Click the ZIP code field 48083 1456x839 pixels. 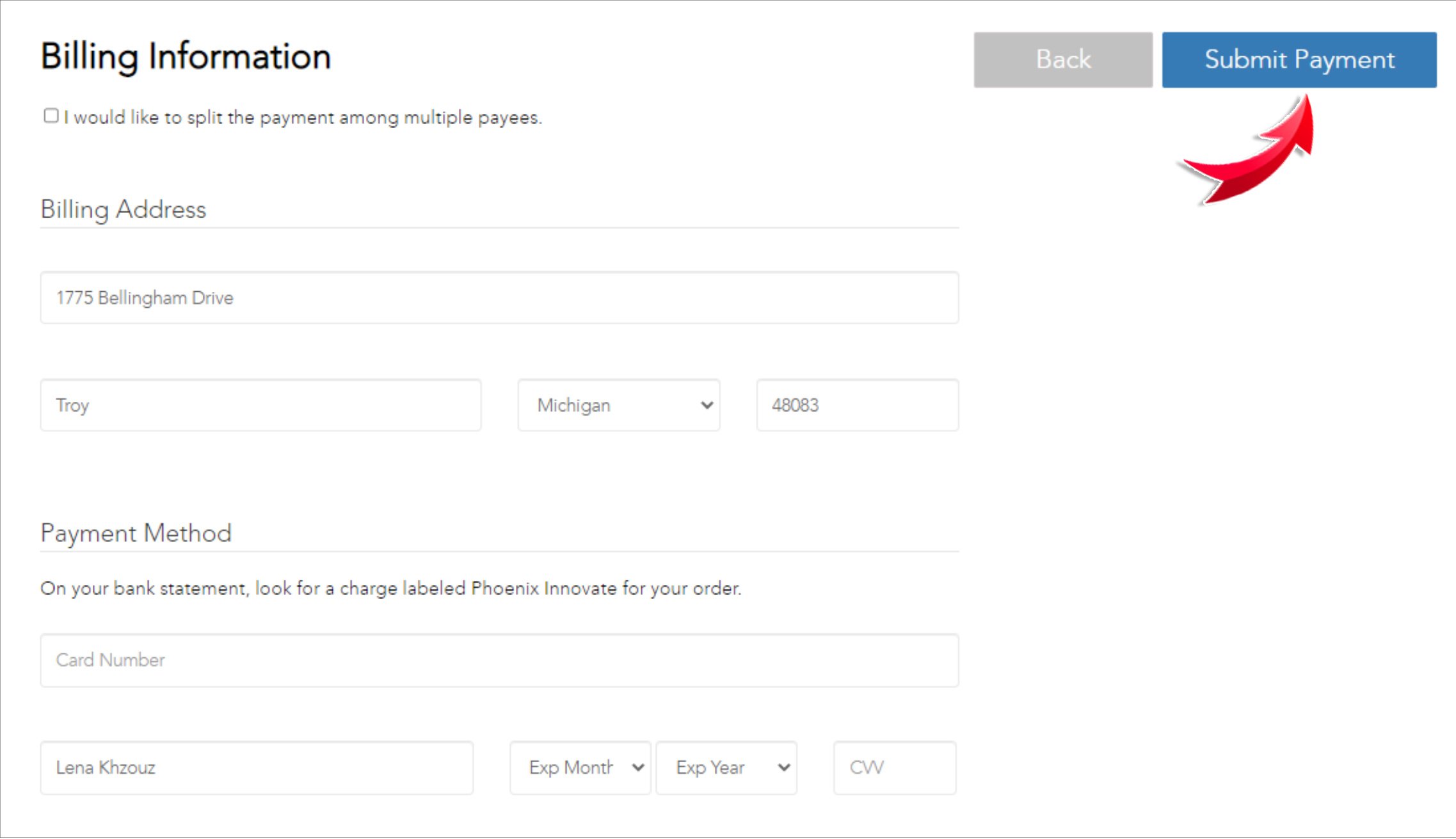coord(857,405)
